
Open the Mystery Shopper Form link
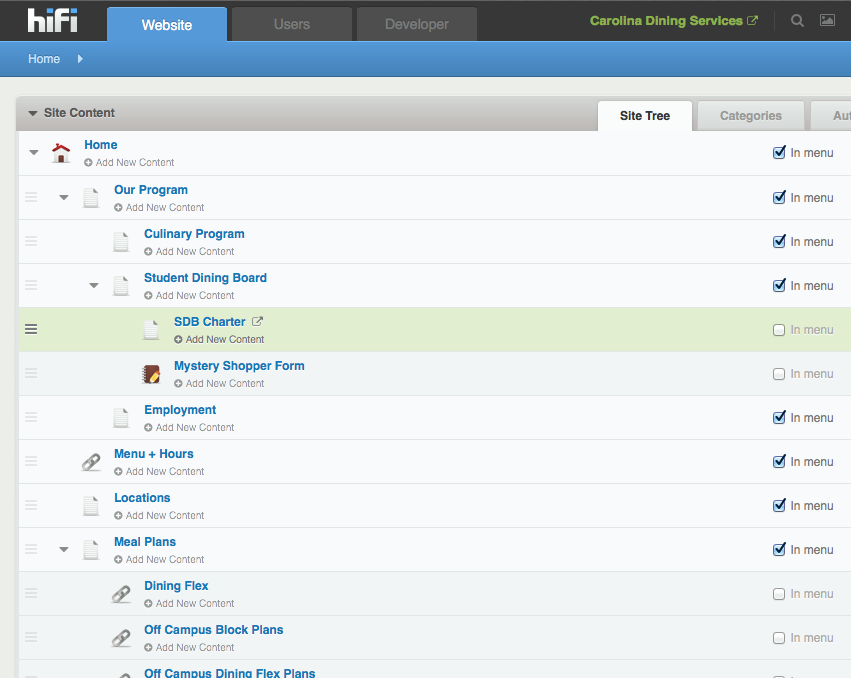tap(239, 366)
